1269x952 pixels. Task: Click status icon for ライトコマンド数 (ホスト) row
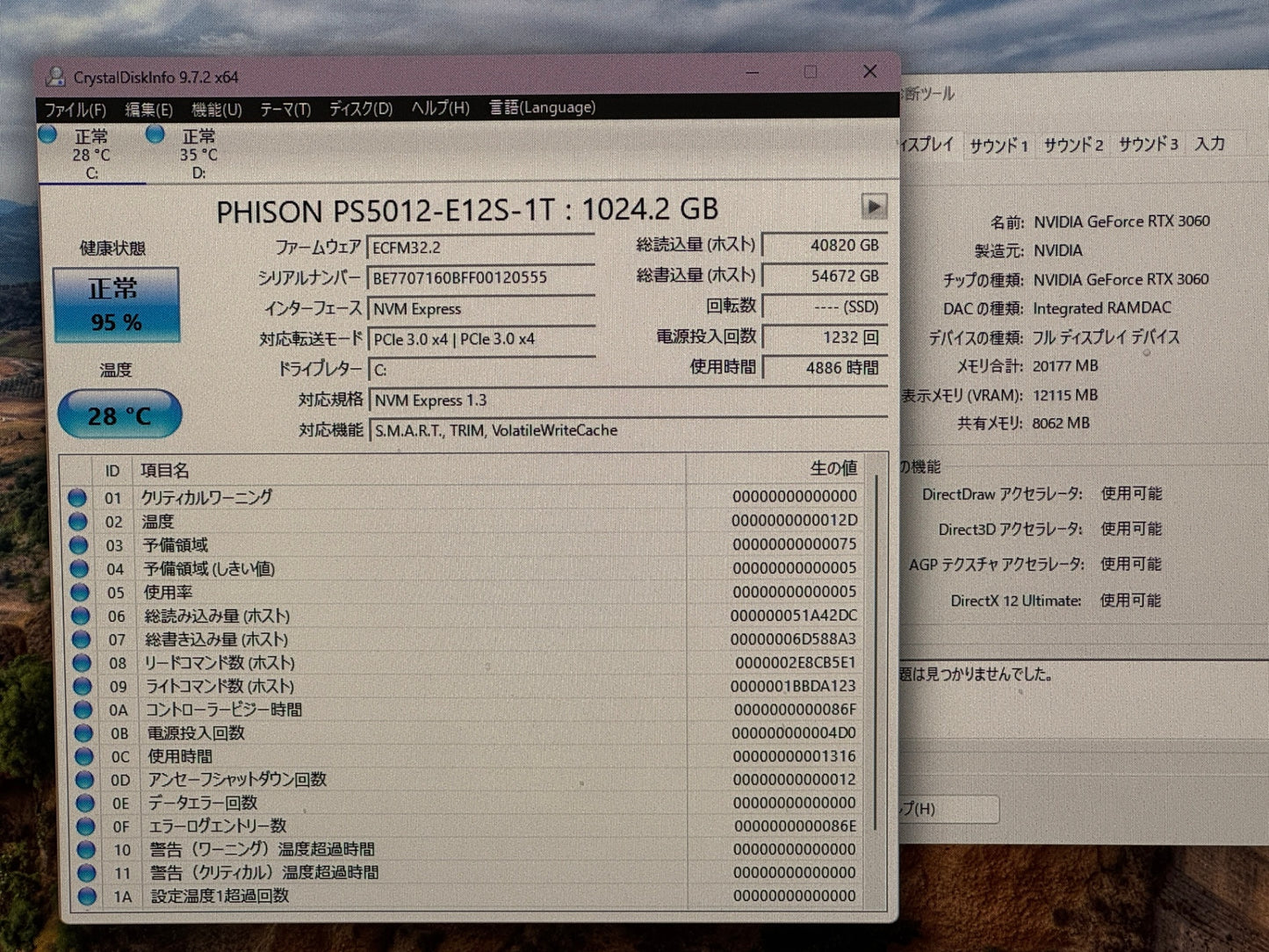83,686
